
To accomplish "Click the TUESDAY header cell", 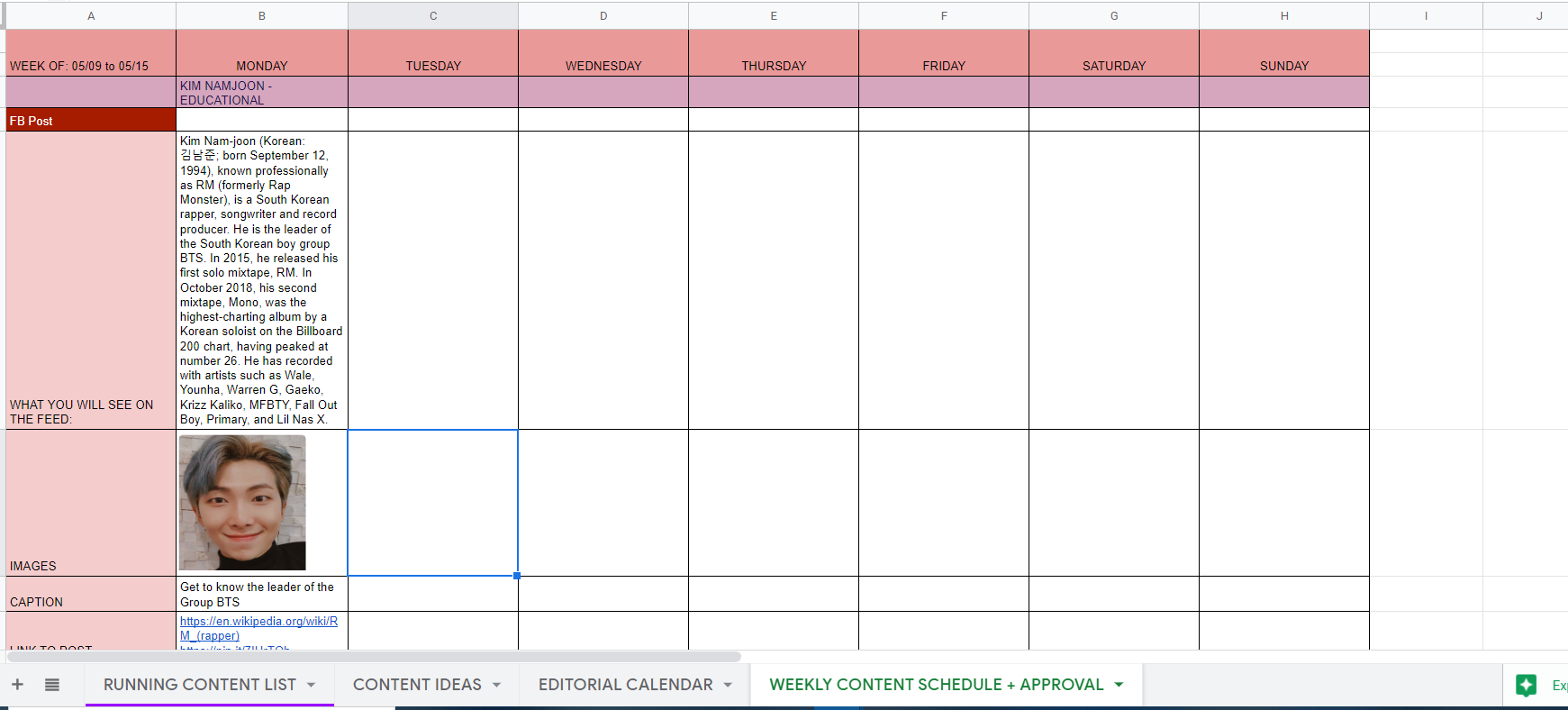I will point(433,53).
